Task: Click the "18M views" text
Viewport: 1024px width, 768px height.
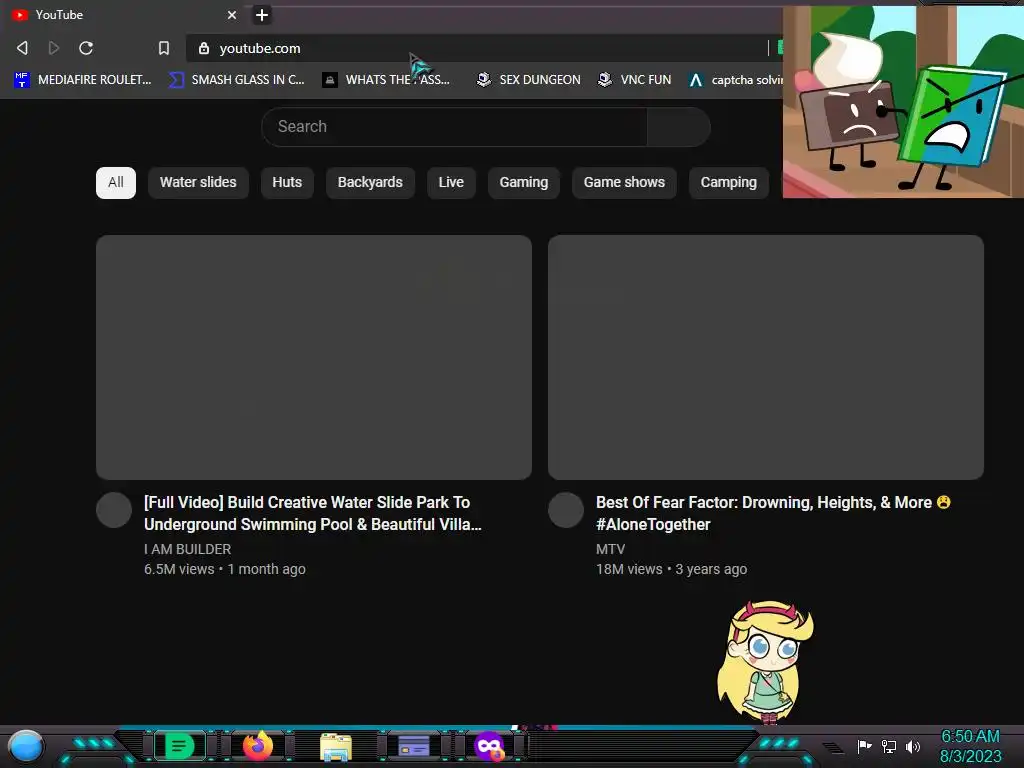Action: pyautogui.click(x=629, y=569)
